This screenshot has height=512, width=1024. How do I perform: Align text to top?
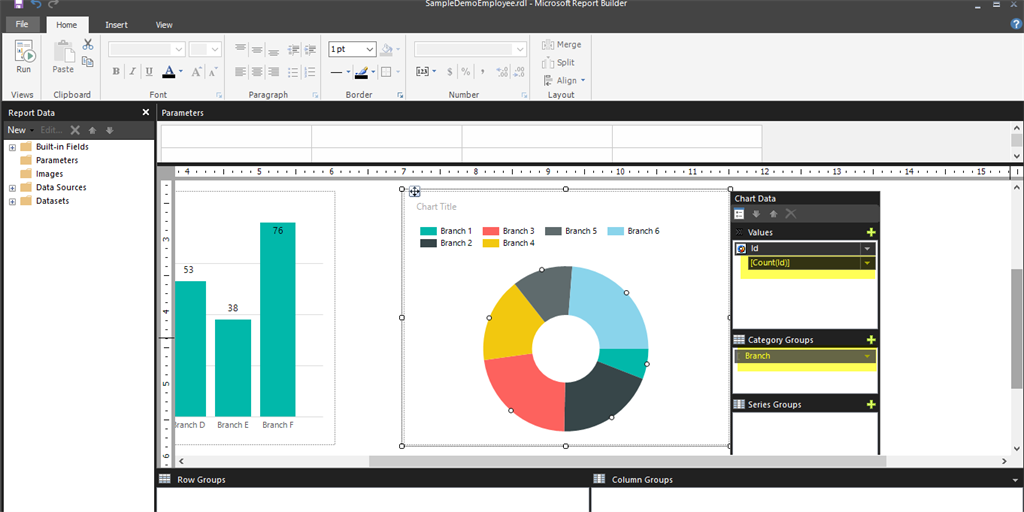(x=241, y=49)
